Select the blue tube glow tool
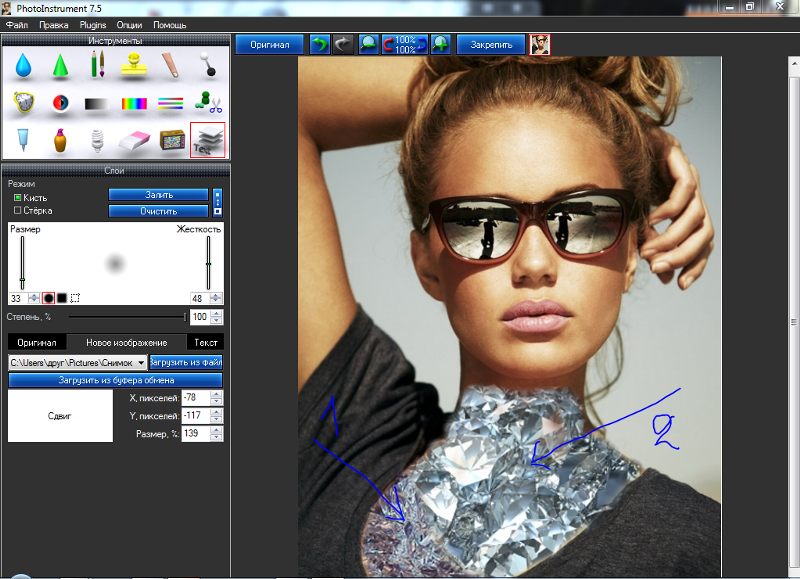Image resolution: width=800 pixels, height=579 pixels. [23, 140]
